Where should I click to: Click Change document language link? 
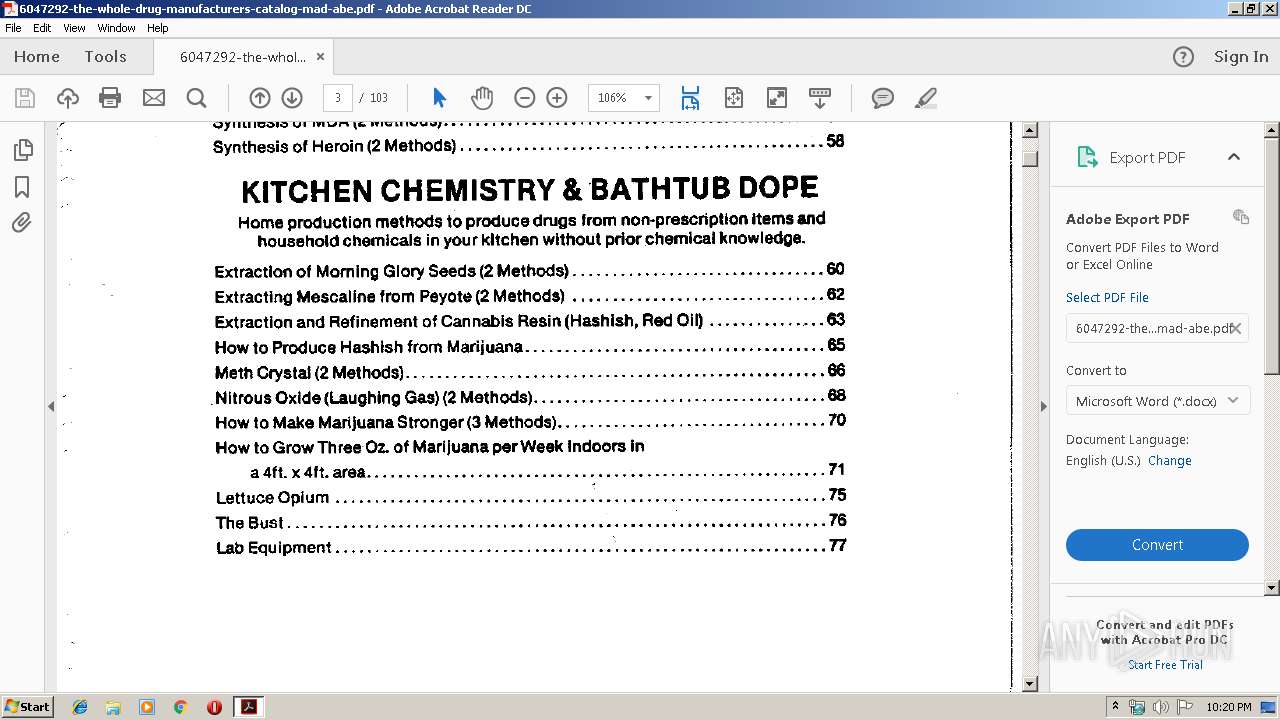[x=1170, y=461]
